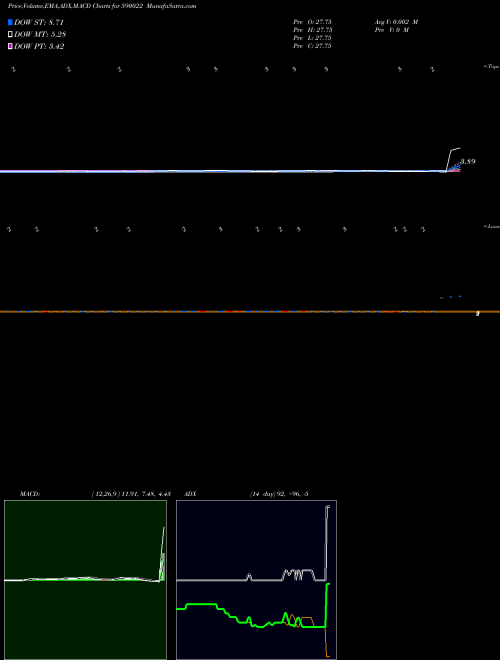This screenshot has width=500, height=660.
Task: Click the MACD values '(12,26,9) 11.91, 7.48, 4.48'
Action: (x=131, y=494)
